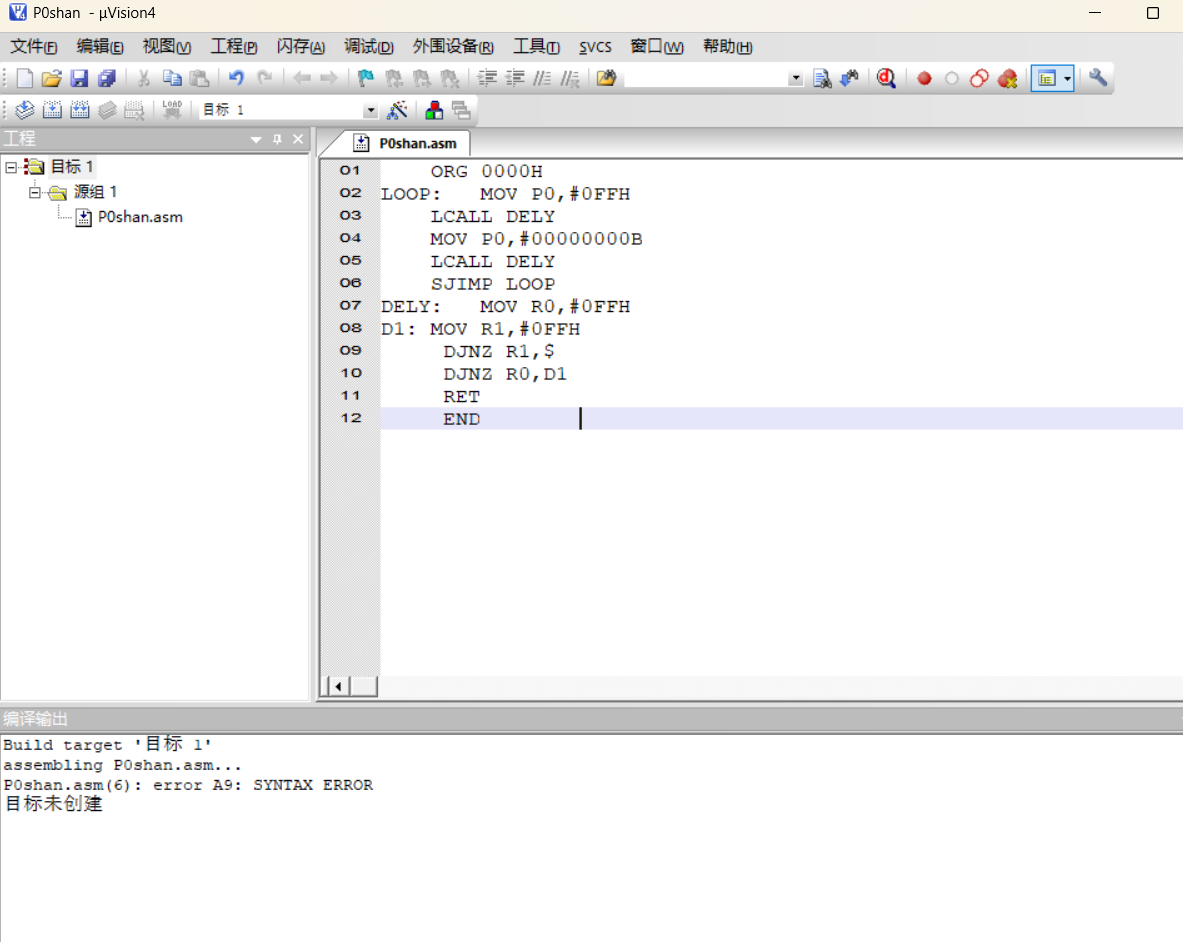Insert a breakpoint with the red dot icon
The width and height of the screenshot is (1183, 942).
coord(924,78)
